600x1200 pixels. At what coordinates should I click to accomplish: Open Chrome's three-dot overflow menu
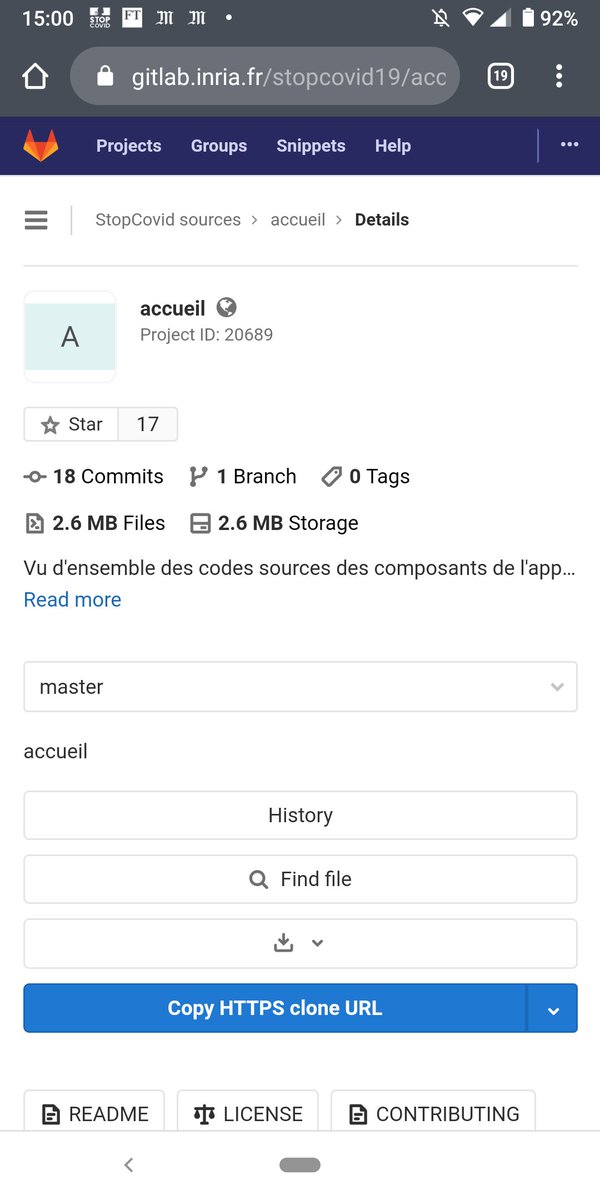click(559, 76)
